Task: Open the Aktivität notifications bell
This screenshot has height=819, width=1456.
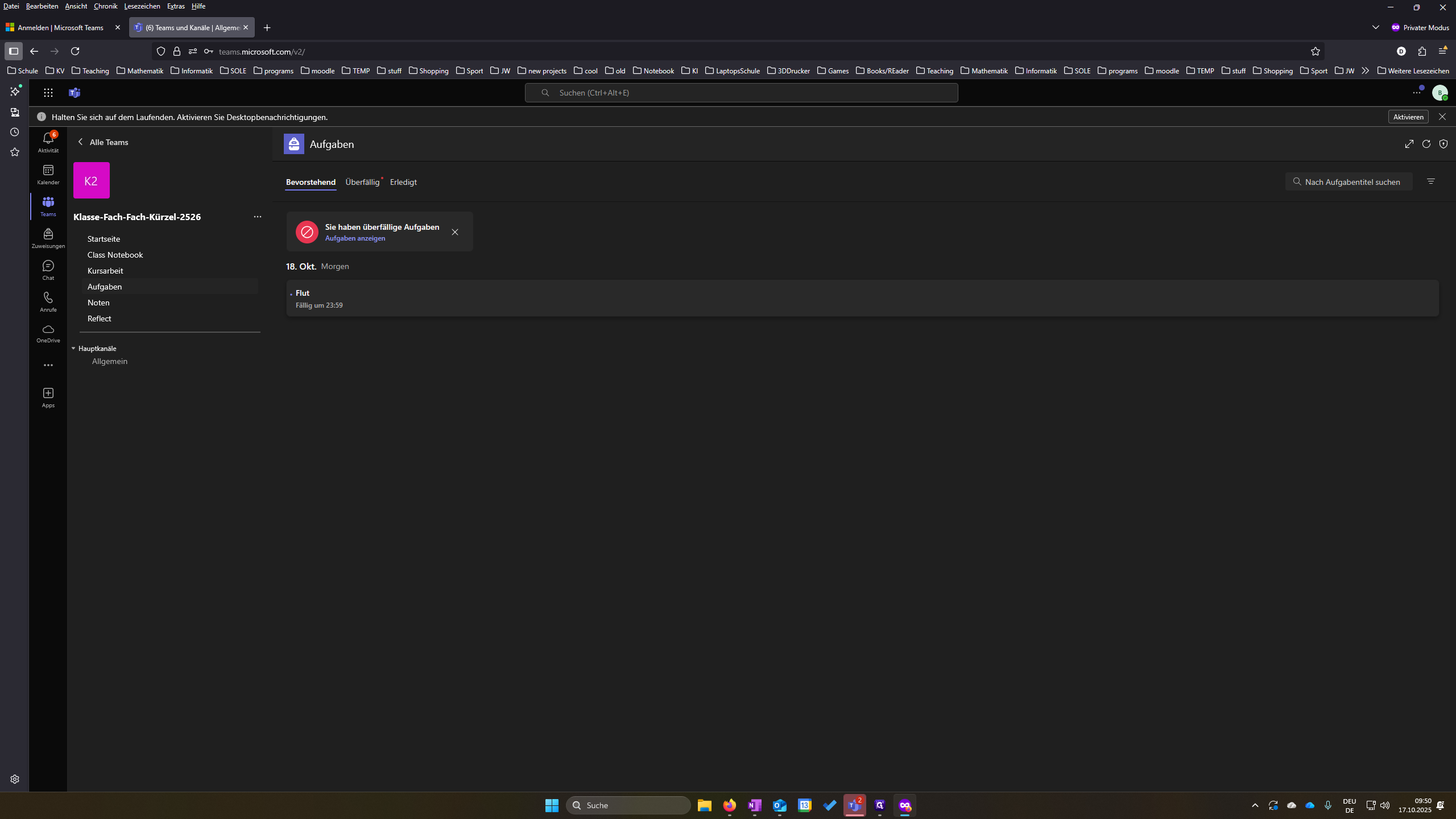Action: tap(48, 142)
